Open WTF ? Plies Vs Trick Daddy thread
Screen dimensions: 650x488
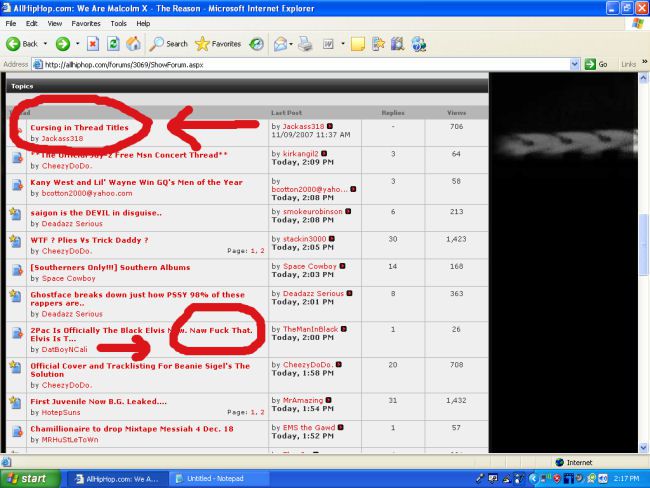click(89, 240)
